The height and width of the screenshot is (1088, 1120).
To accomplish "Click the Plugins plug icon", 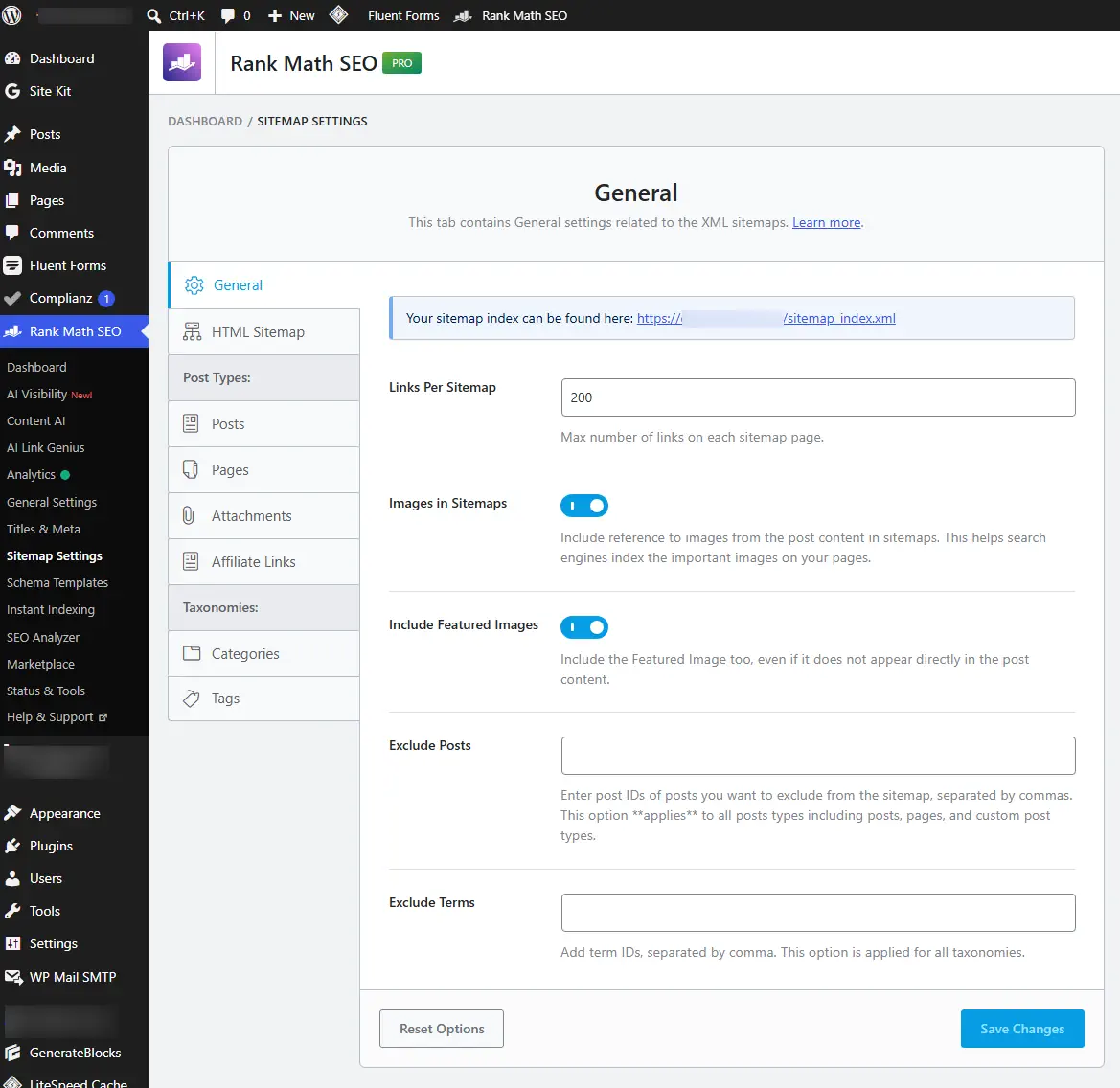I will pos(12,846).
